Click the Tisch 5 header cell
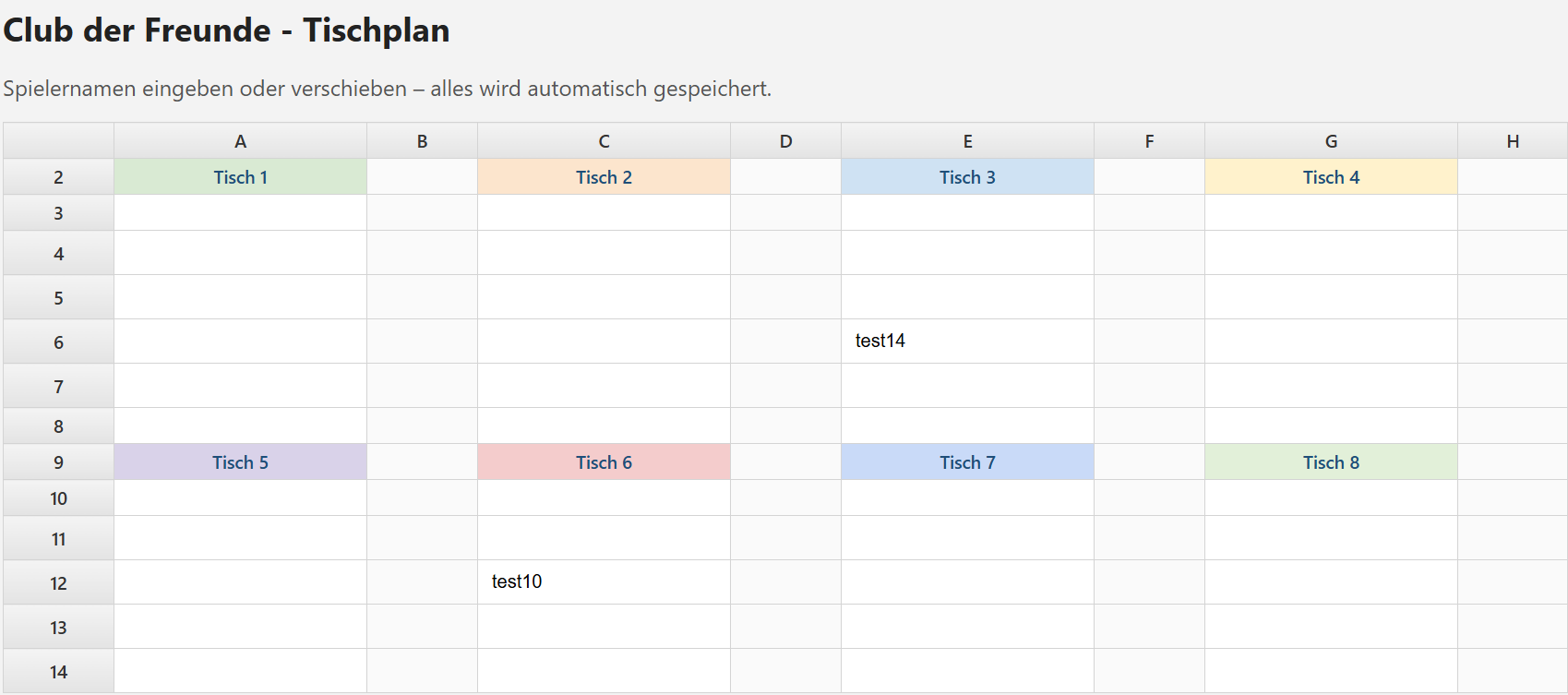 point(240,461)
